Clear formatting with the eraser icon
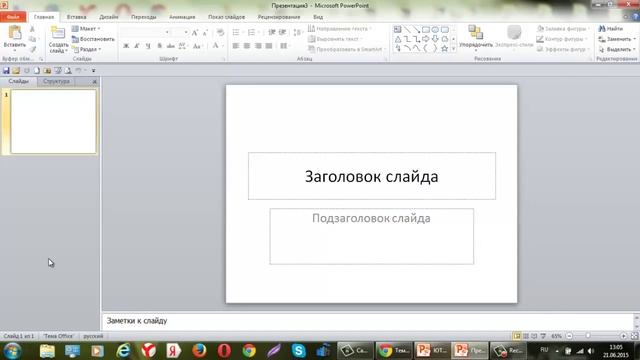The width and height of the screenshot is (640, 360). tap(220, 33)
